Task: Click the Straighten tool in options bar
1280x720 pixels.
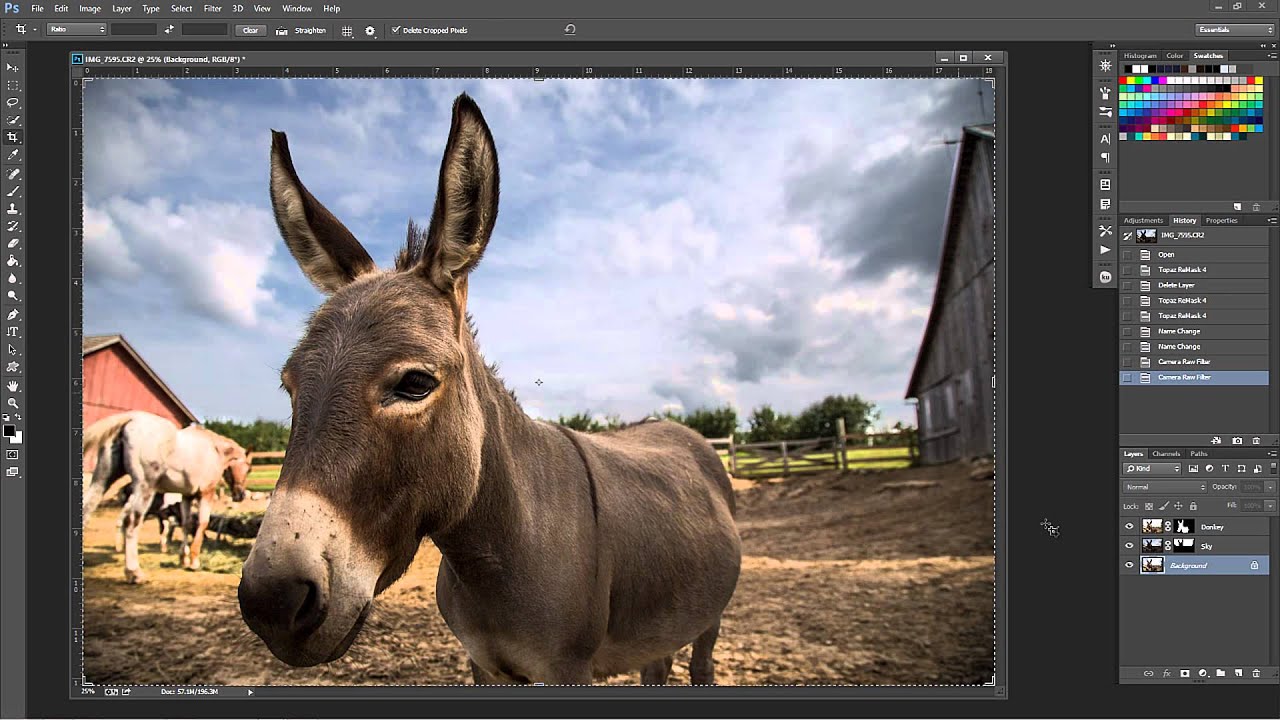Action: point(301,30)
